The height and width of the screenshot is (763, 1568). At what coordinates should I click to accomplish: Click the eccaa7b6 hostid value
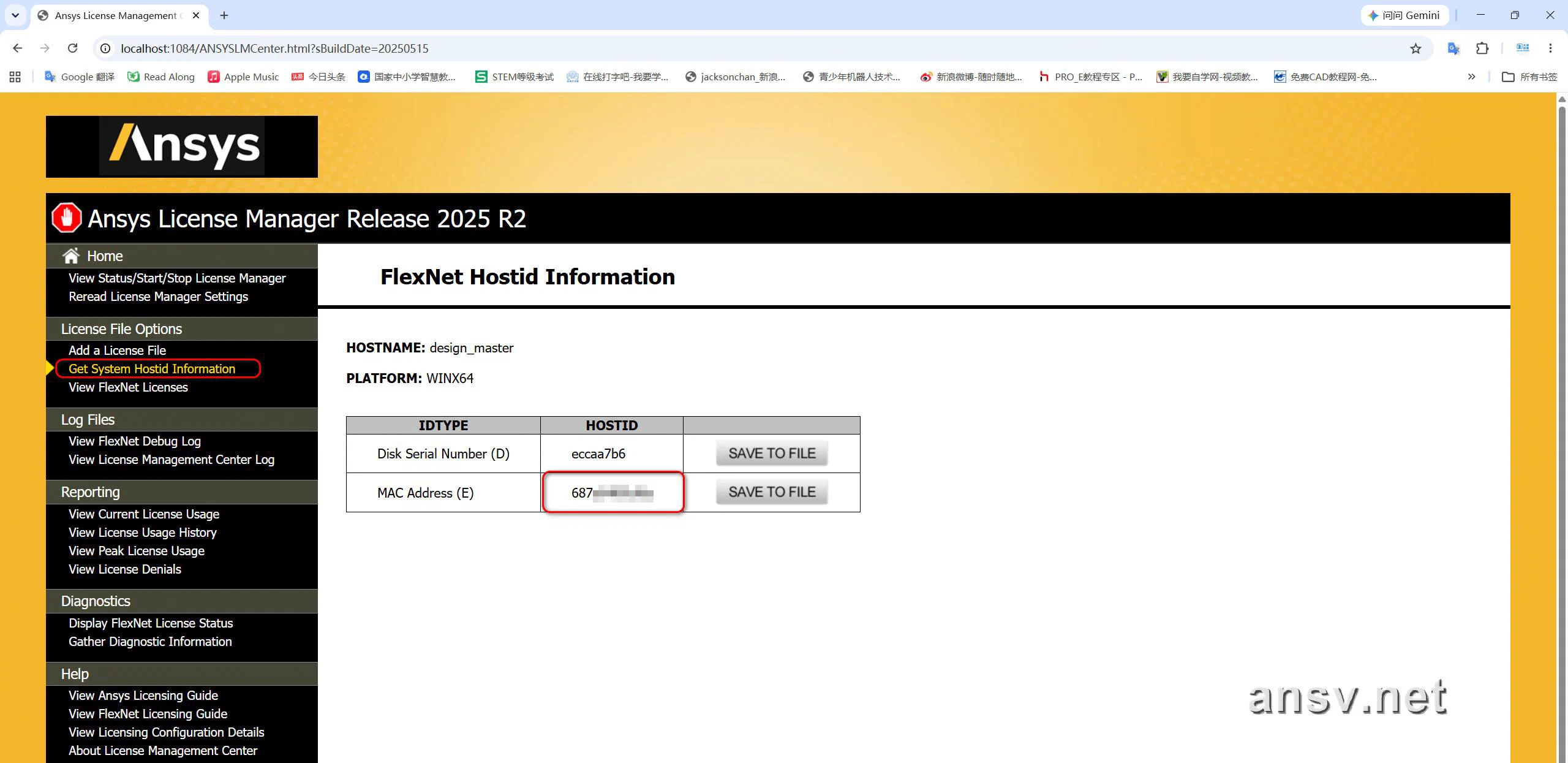pyautogui.click(x=598, y=454)
